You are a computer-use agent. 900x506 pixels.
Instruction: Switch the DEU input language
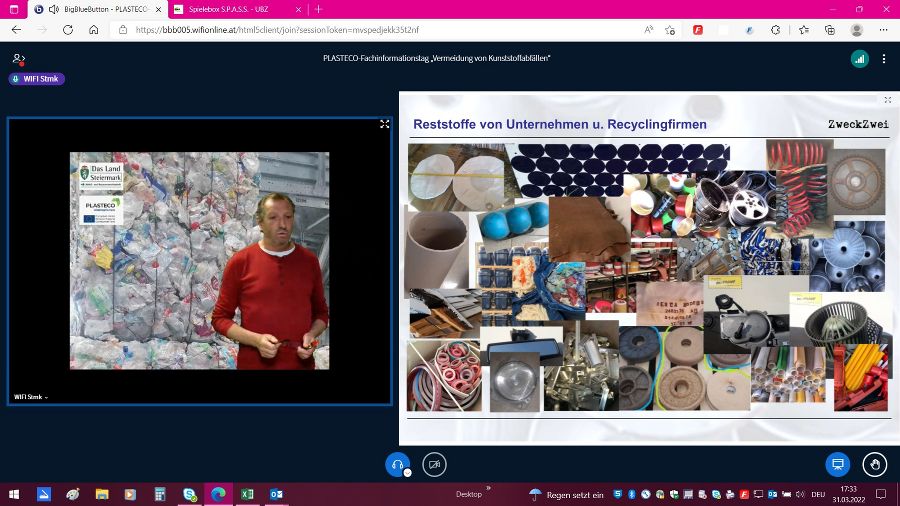tap(818, 494)
